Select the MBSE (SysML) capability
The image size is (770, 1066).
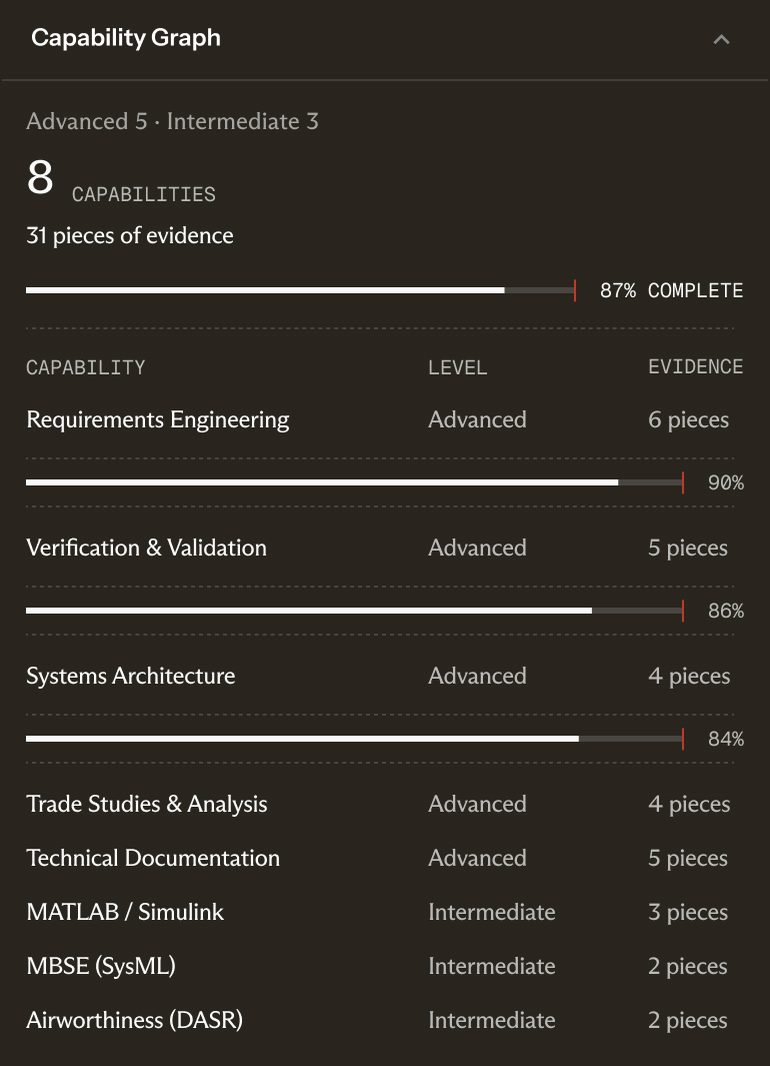385,966
